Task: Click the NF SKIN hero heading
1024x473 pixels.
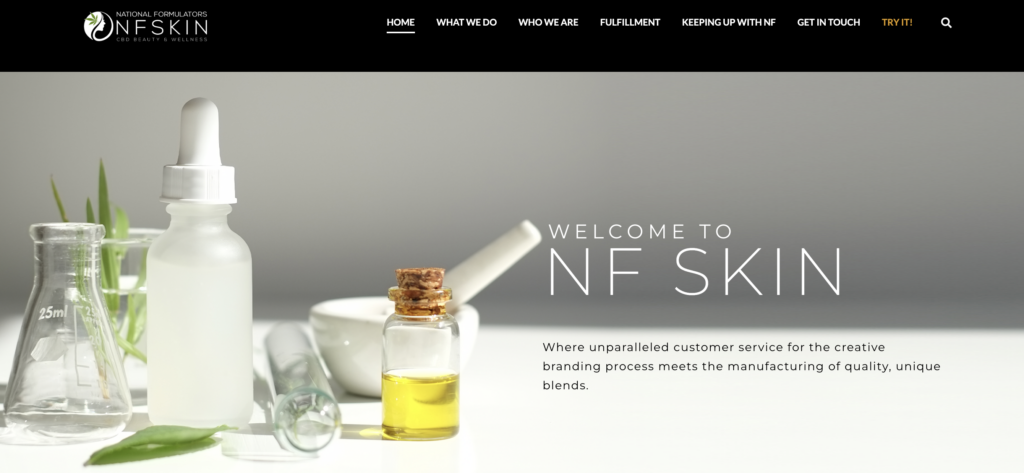Action: (695, 272)
